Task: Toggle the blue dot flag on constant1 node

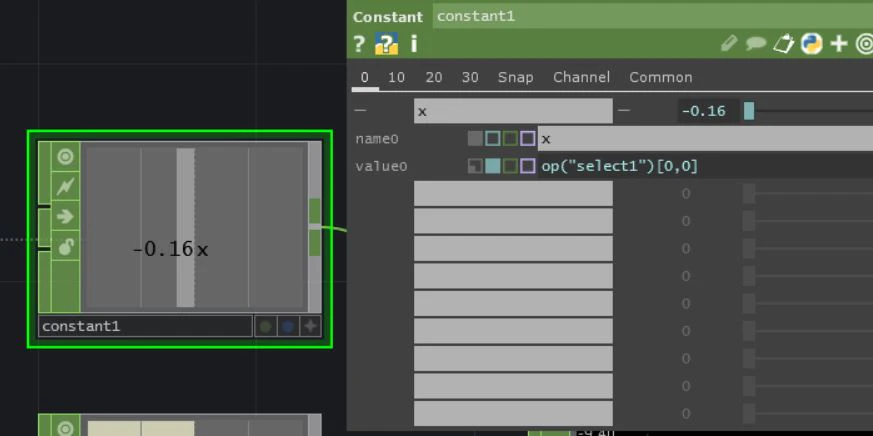Action: point(288,327)
